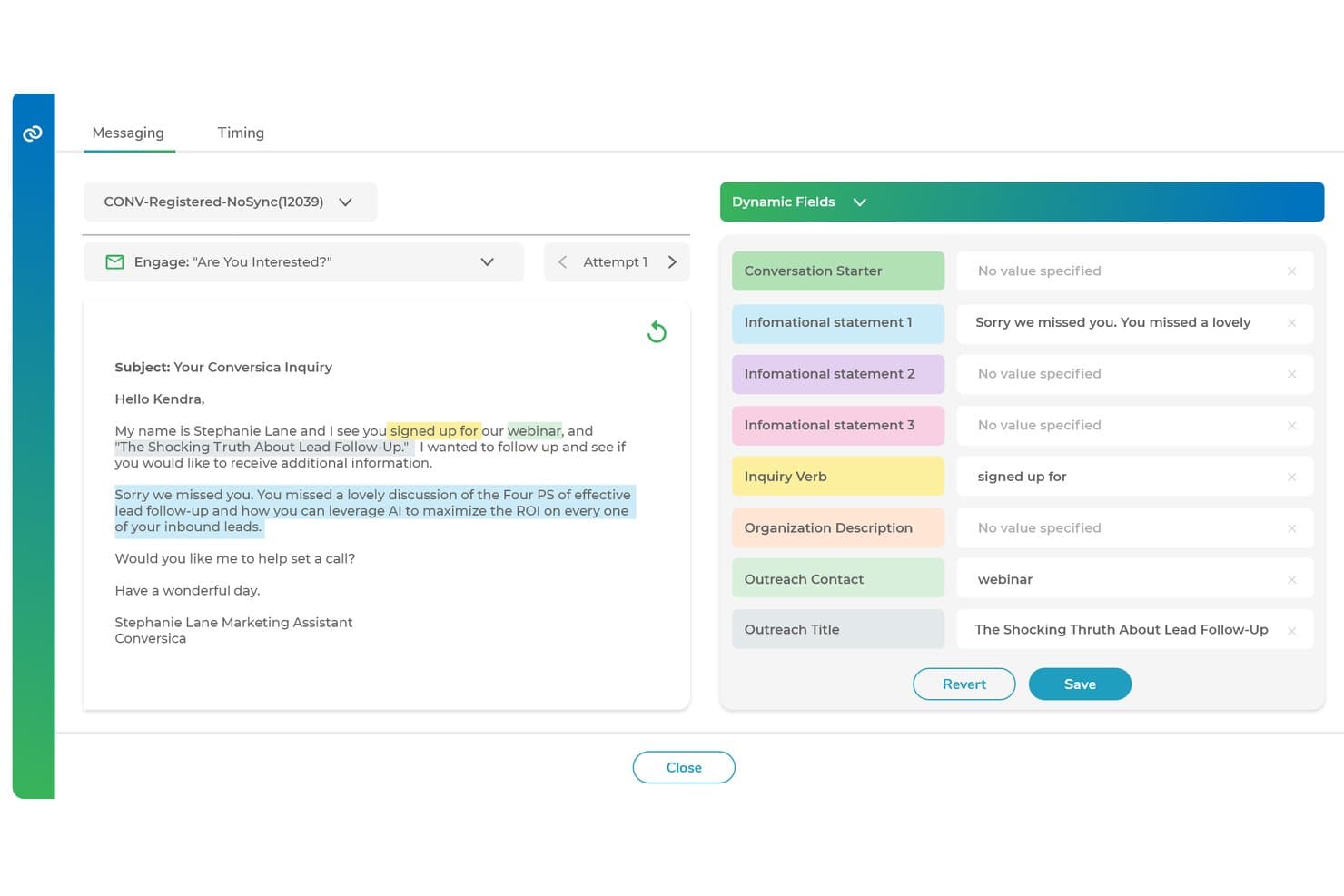The height and width of the screenshot is (896, 1344).
Task: Click the envelope icon beside Engage
Action: pos(114,262)
